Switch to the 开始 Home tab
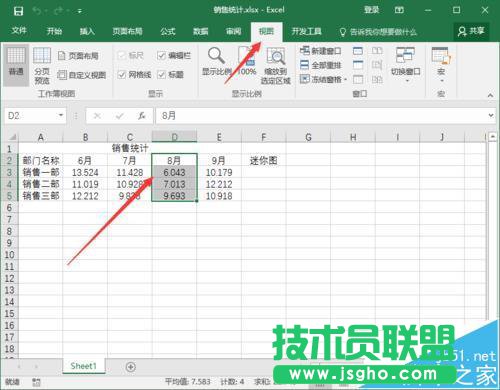Screen dimensions: 500x390 click(54, 31)
